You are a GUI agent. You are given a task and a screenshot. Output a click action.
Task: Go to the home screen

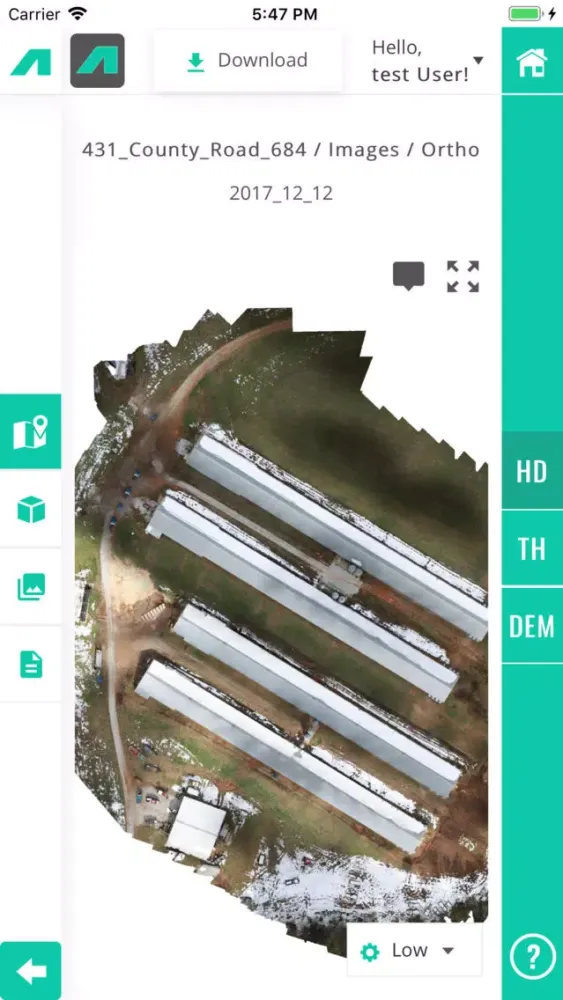pos(532,62)
